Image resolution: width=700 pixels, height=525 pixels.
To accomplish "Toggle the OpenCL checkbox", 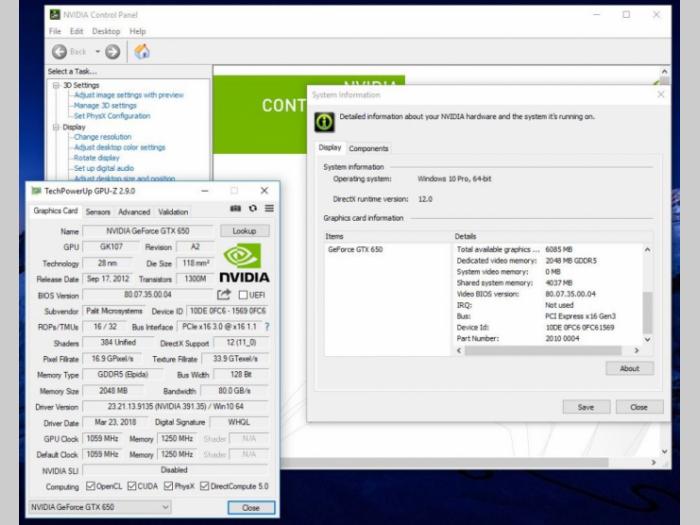I will coord(90,486).
